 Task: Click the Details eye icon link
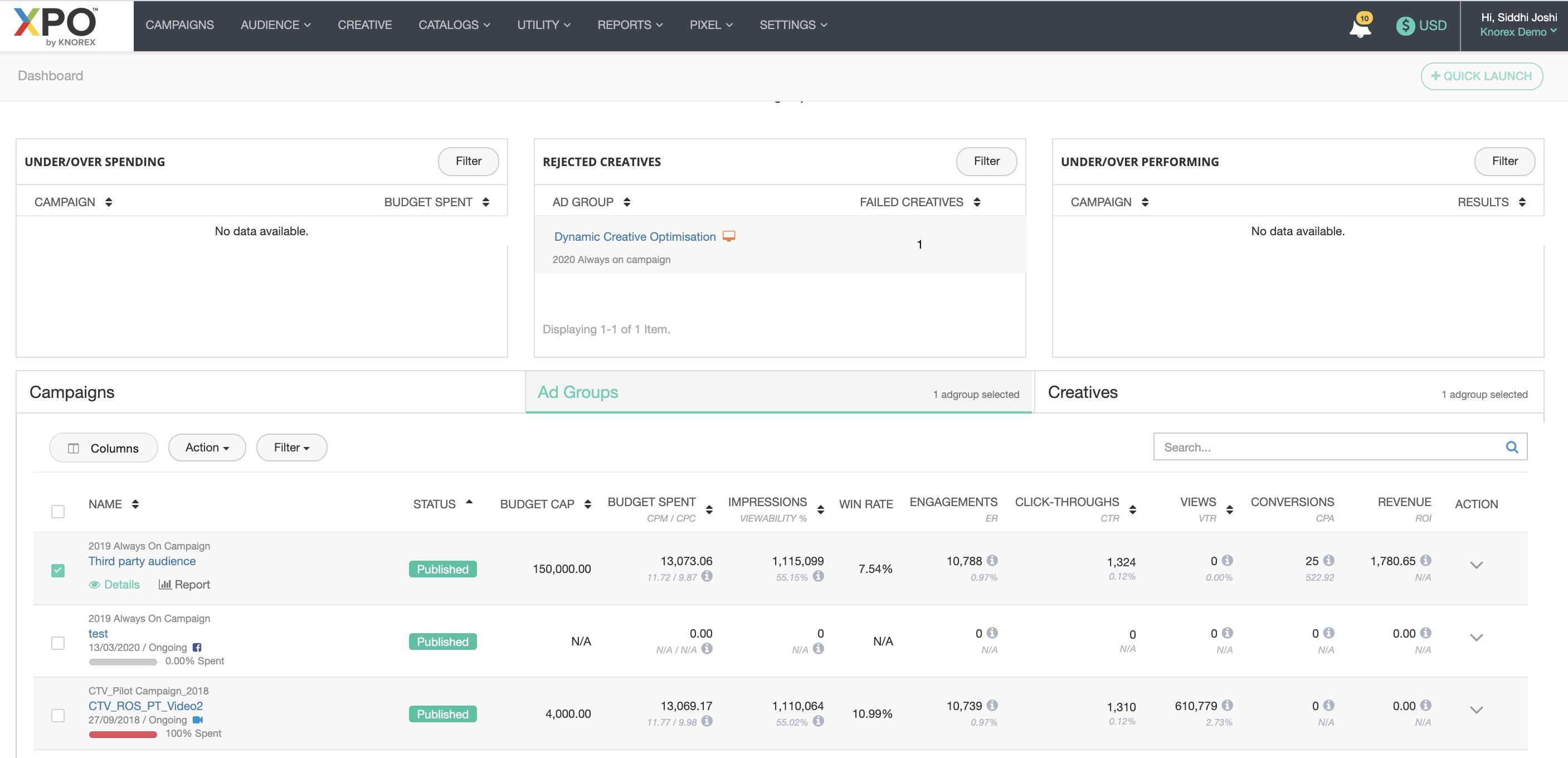click(95, 585)
